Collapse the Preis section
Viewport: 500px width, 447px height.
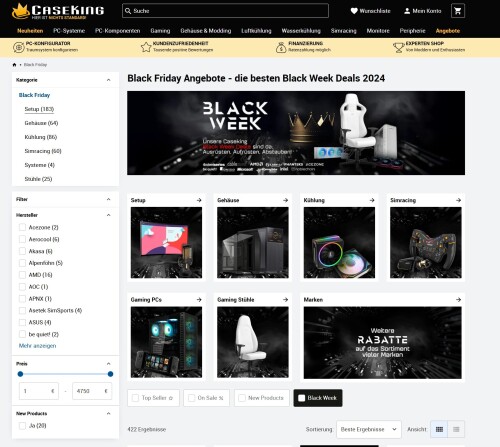coord(108,364)
